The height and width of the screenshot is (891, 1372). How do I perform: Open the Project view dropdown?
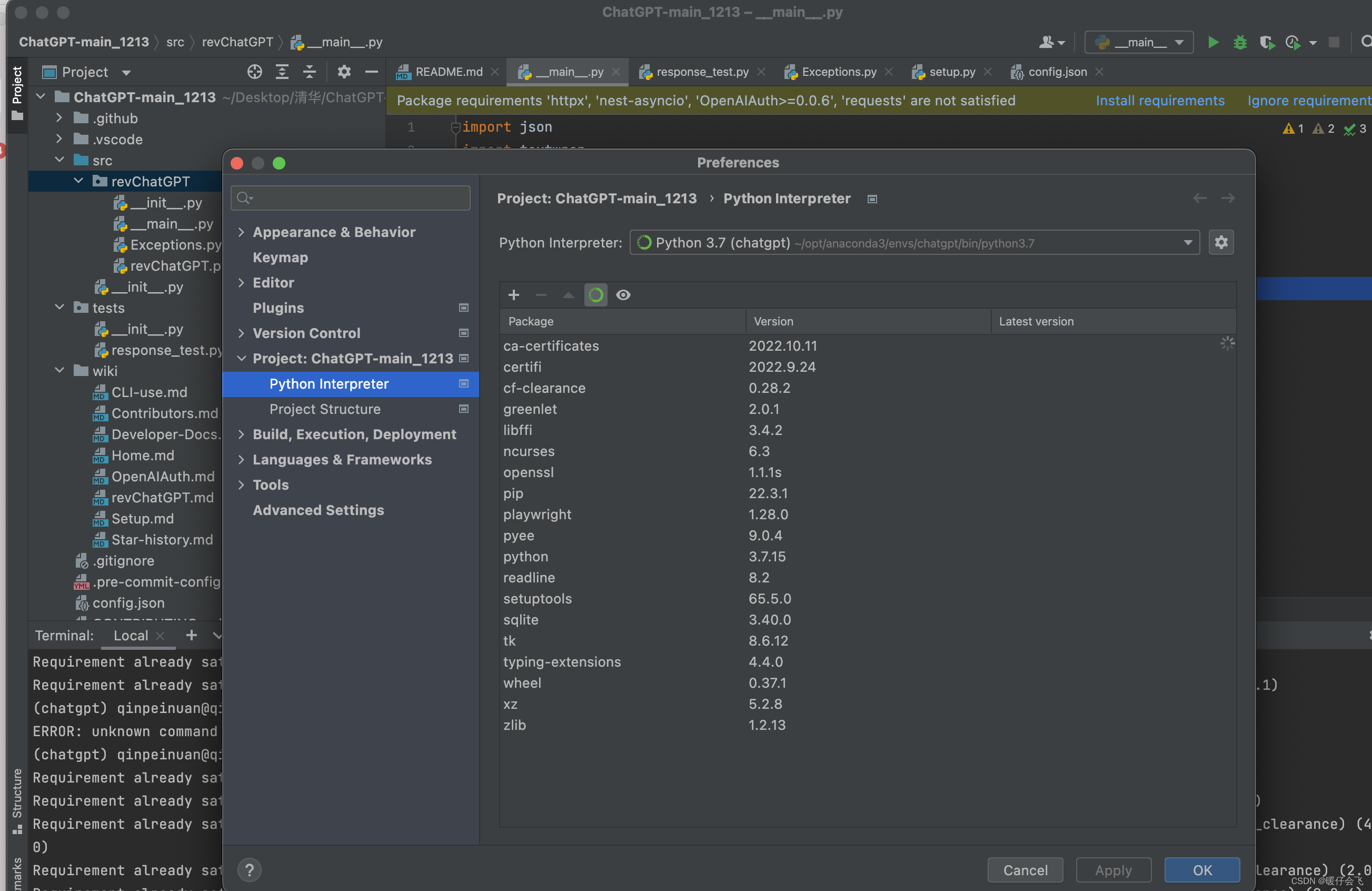pos(126,73)
